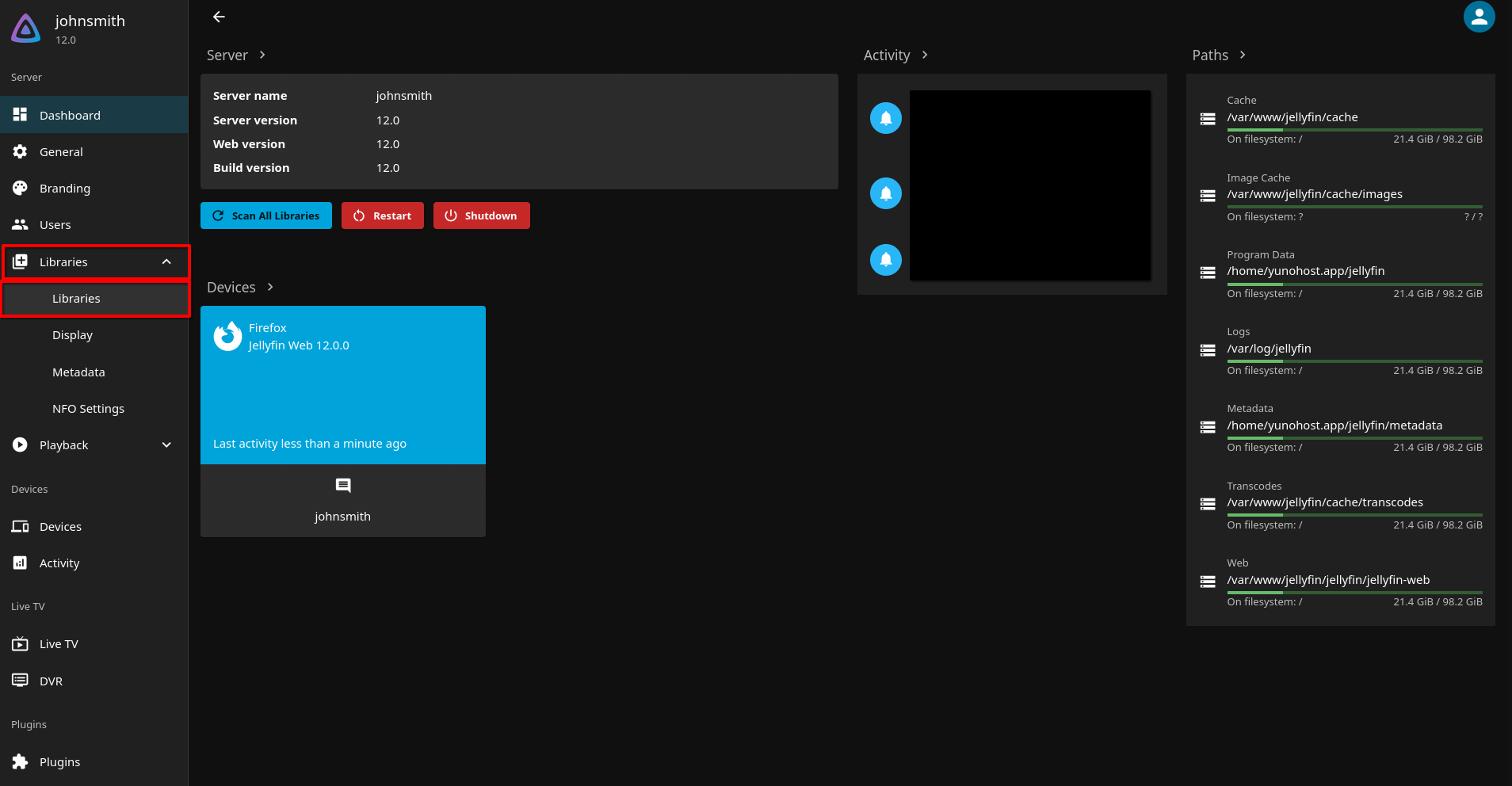Select the Libraries sub-item
Screen dimensions: 1512x786
(96, 299)
